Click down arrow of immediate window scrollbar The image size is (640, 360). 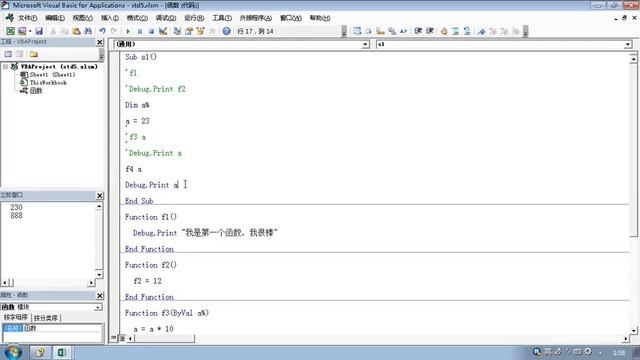click(x=99, y=275)
